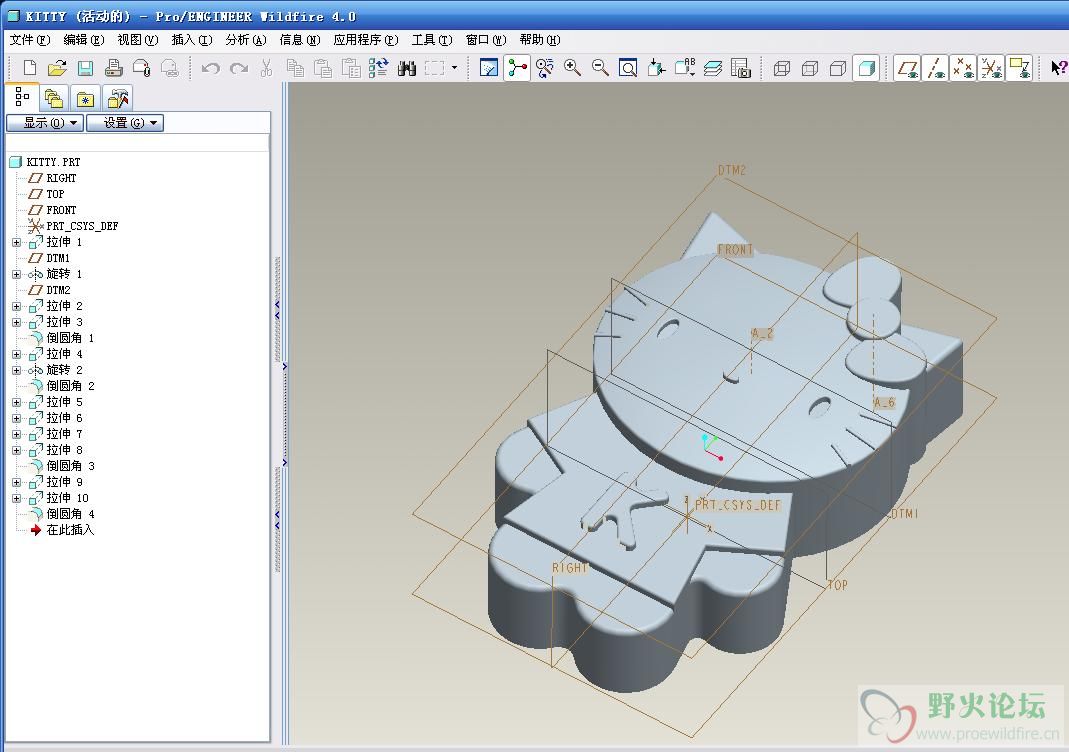Expand the 拉伸 7 feature node
The width and height of the screenshot is (1069, 752).
coord(16,434)
